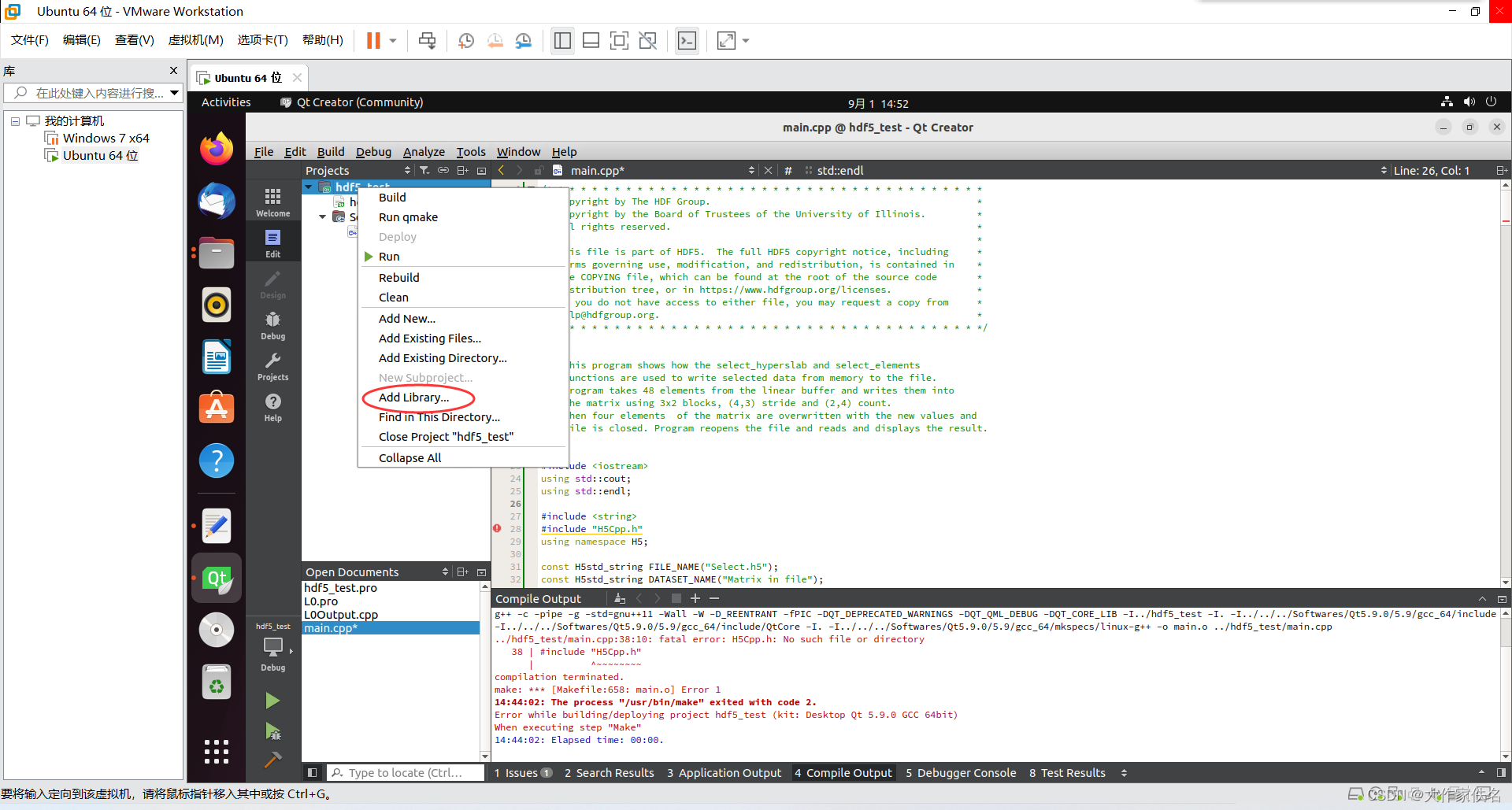Clear the Compile Output pane with broom icon
1512x810 pixels.
[620, 598]
